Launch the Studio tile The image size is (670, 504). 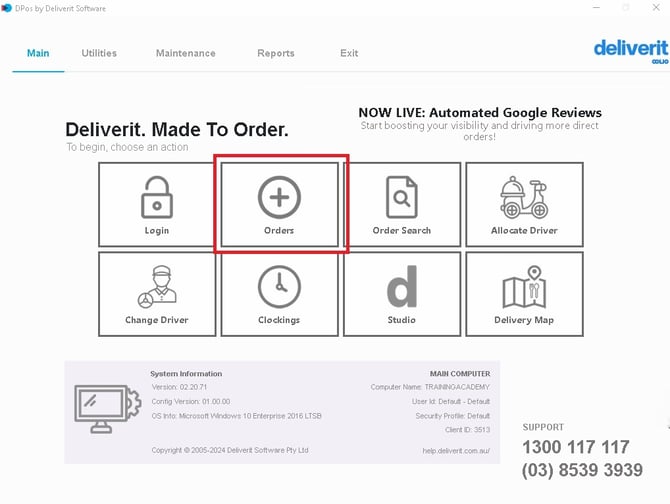(x=402, y=294)
